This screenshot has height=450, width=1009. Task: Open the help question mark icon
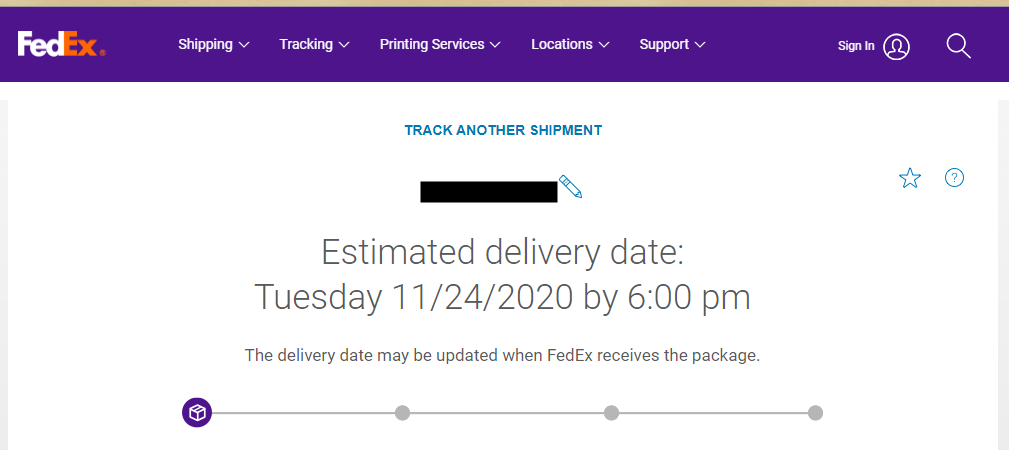954,178
